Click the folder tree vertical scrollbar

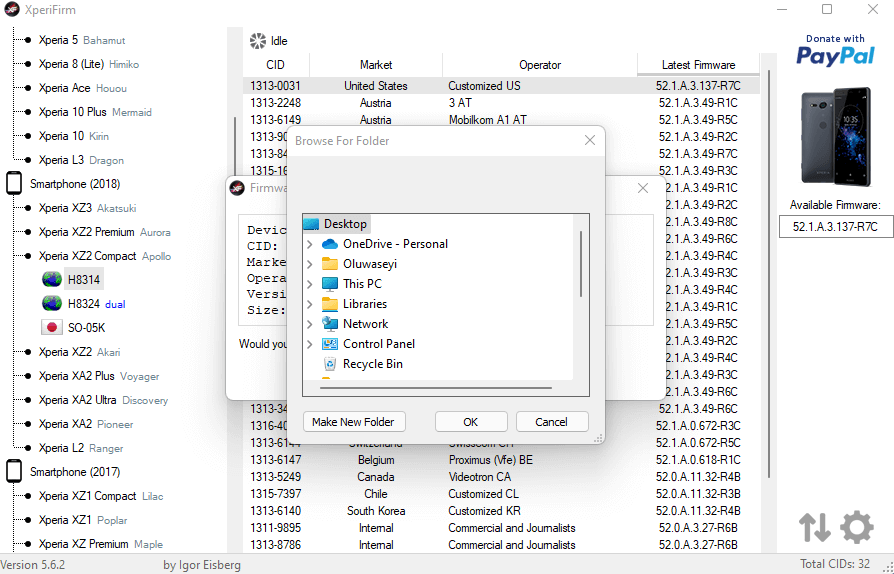click(x=581, y=264)
